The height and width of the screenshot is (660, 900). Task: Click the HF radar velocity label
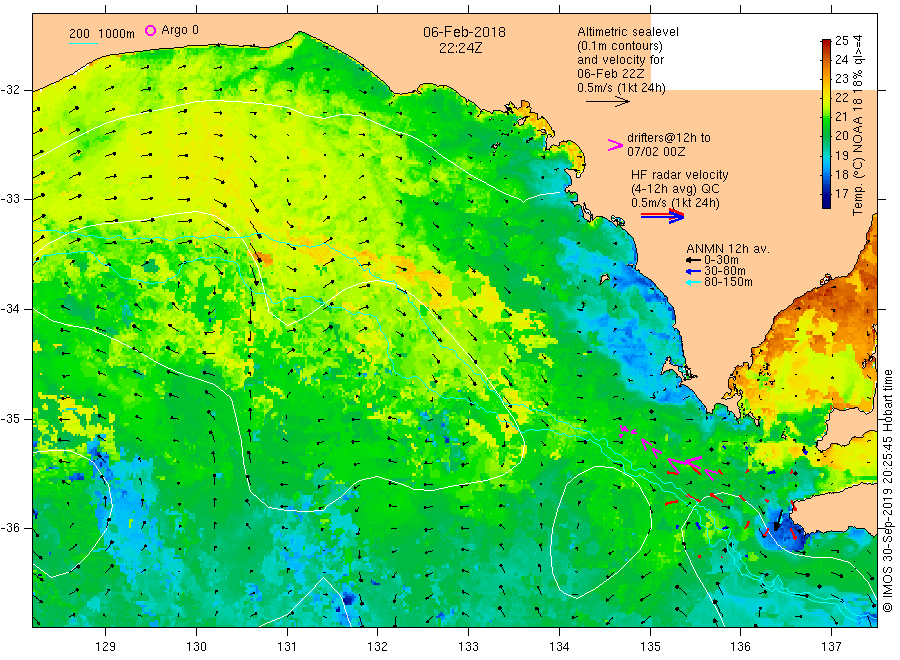click(680, 174)
